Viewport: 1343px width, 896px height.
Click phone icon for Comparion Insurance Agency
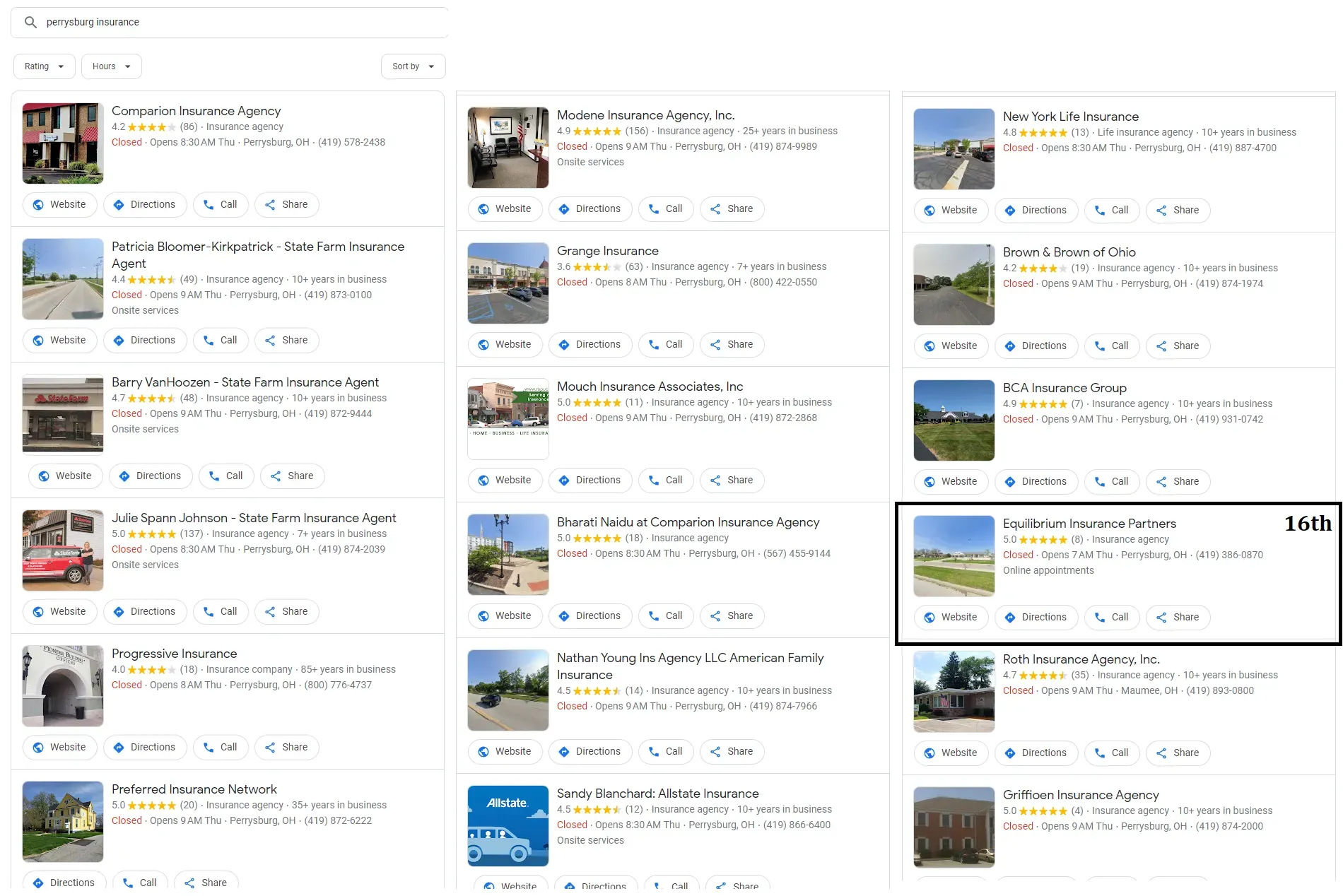pos(209,205)
